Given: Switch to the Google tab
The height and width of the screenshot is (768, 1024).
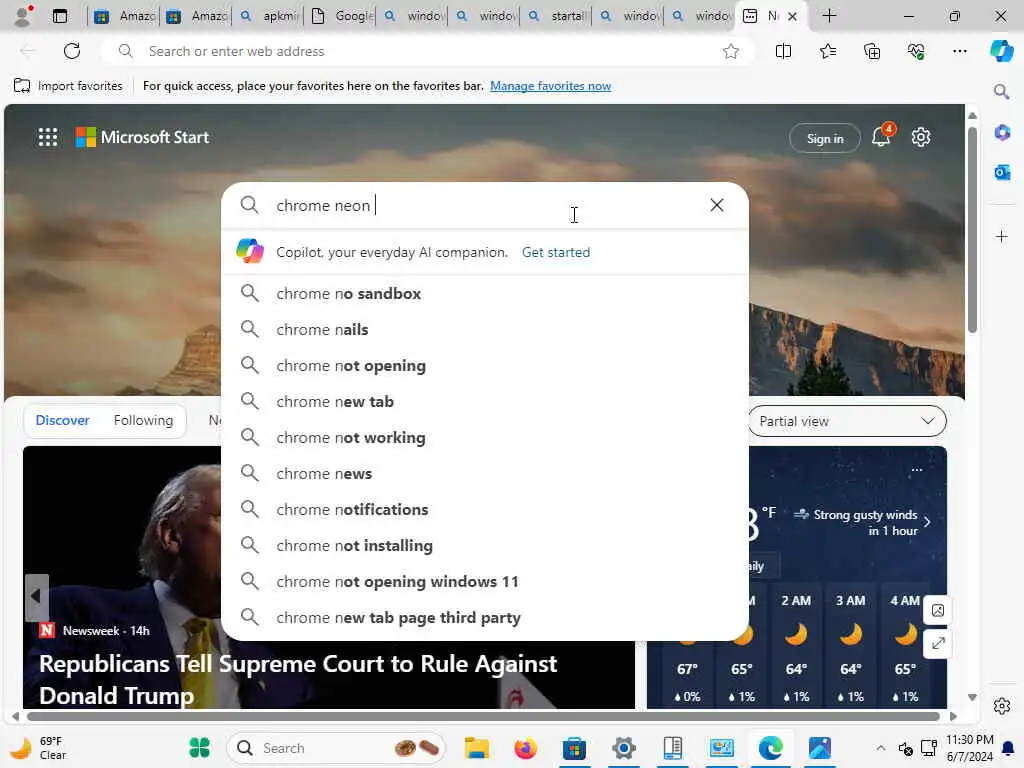Looking at the screenshot, I should (x=340, y=16).
